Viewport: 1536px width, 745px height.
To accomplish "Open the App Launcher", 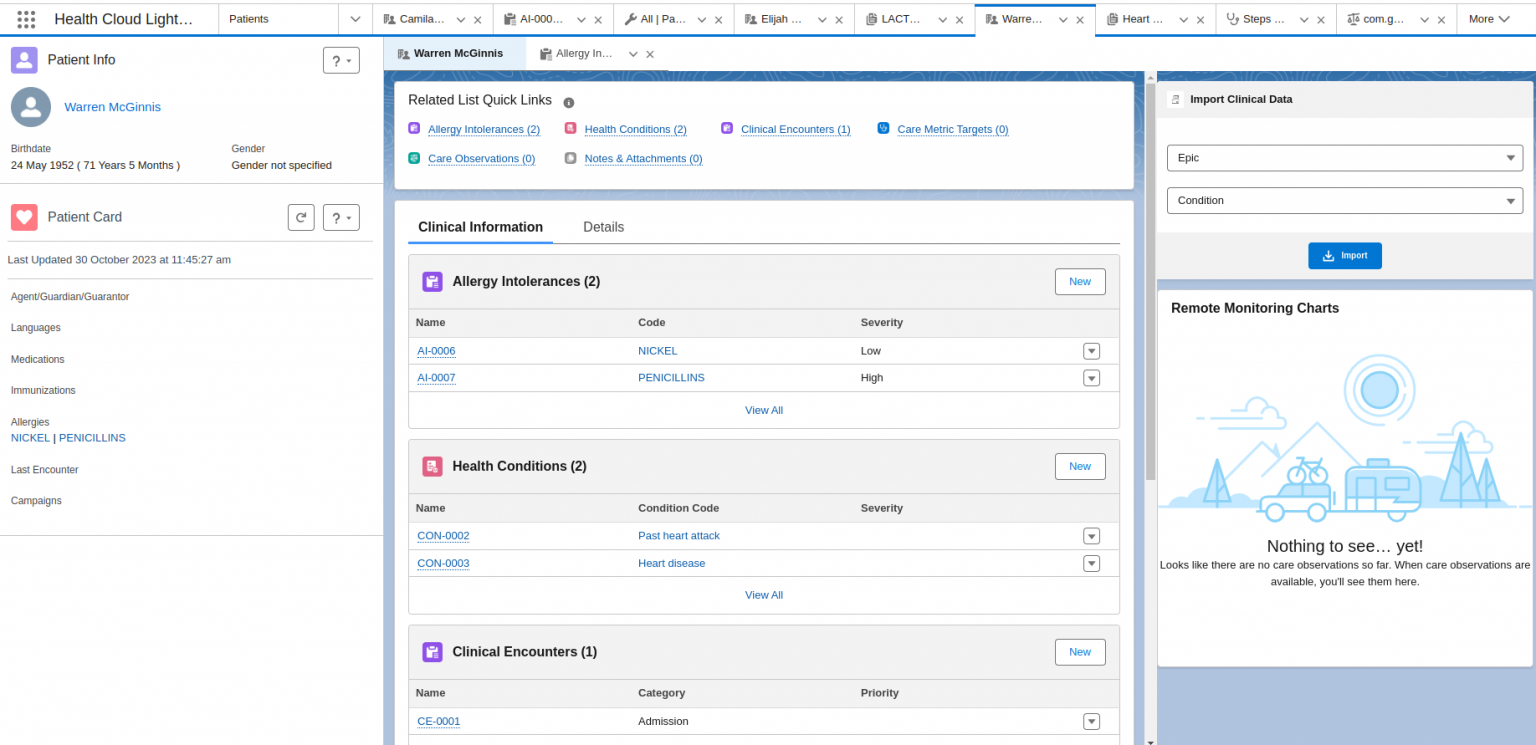I will click(x=27, y=19).
